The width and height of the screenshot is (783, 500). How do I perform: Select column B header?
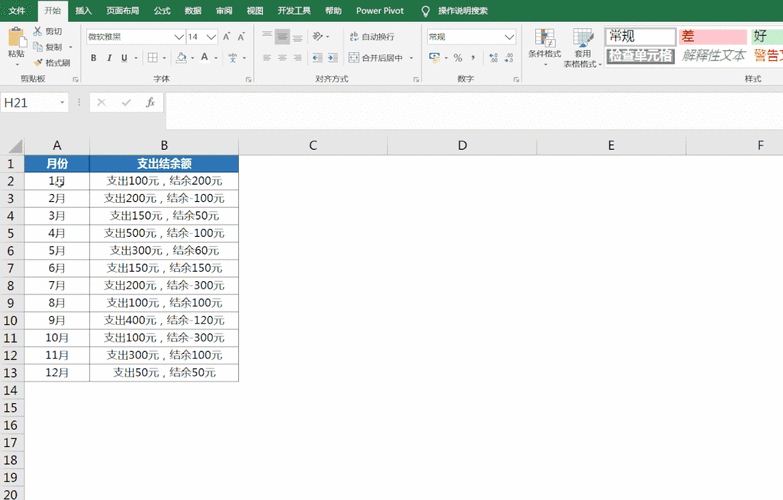(x=164, y=145)
